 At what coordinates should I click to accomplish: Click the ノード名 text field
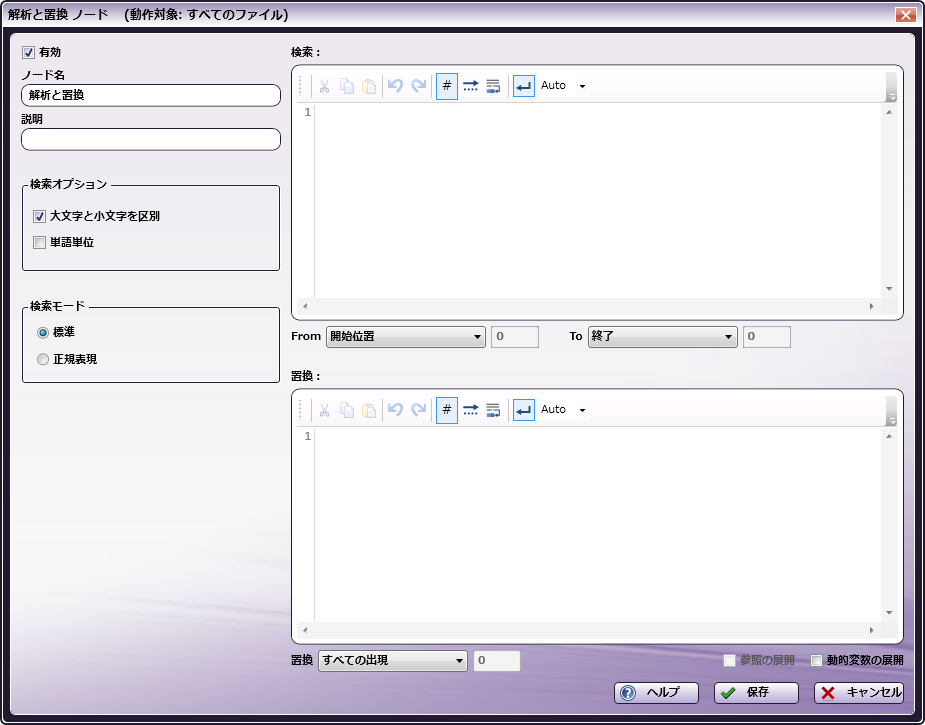coord(150,95)
